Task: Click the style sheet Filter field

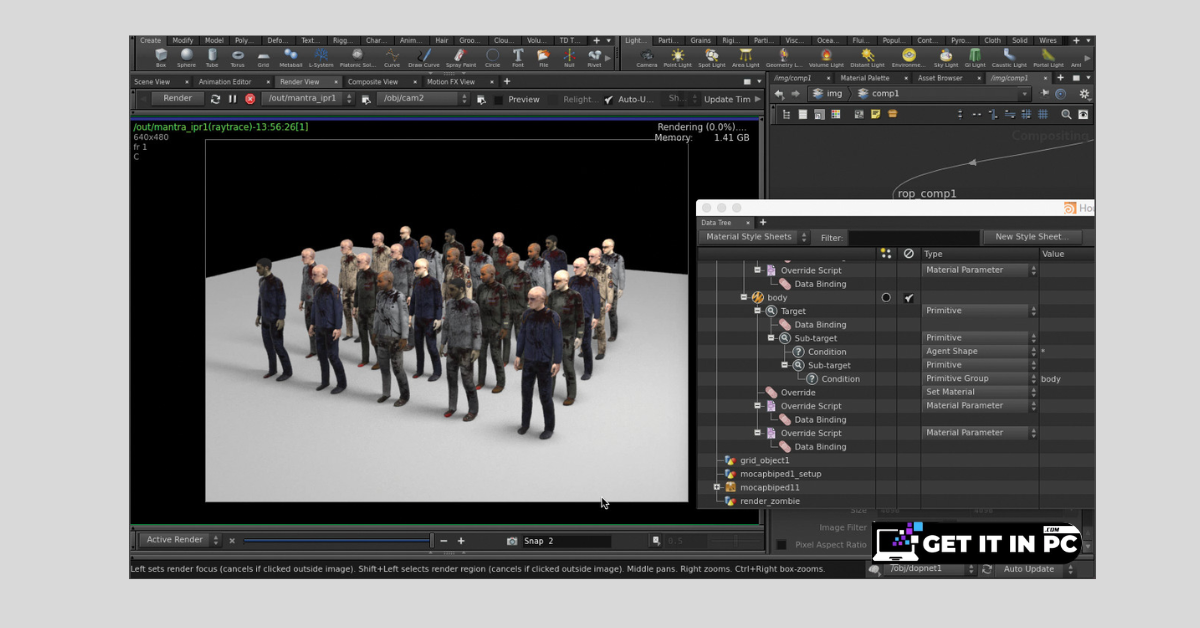Action: pos(913,238)
